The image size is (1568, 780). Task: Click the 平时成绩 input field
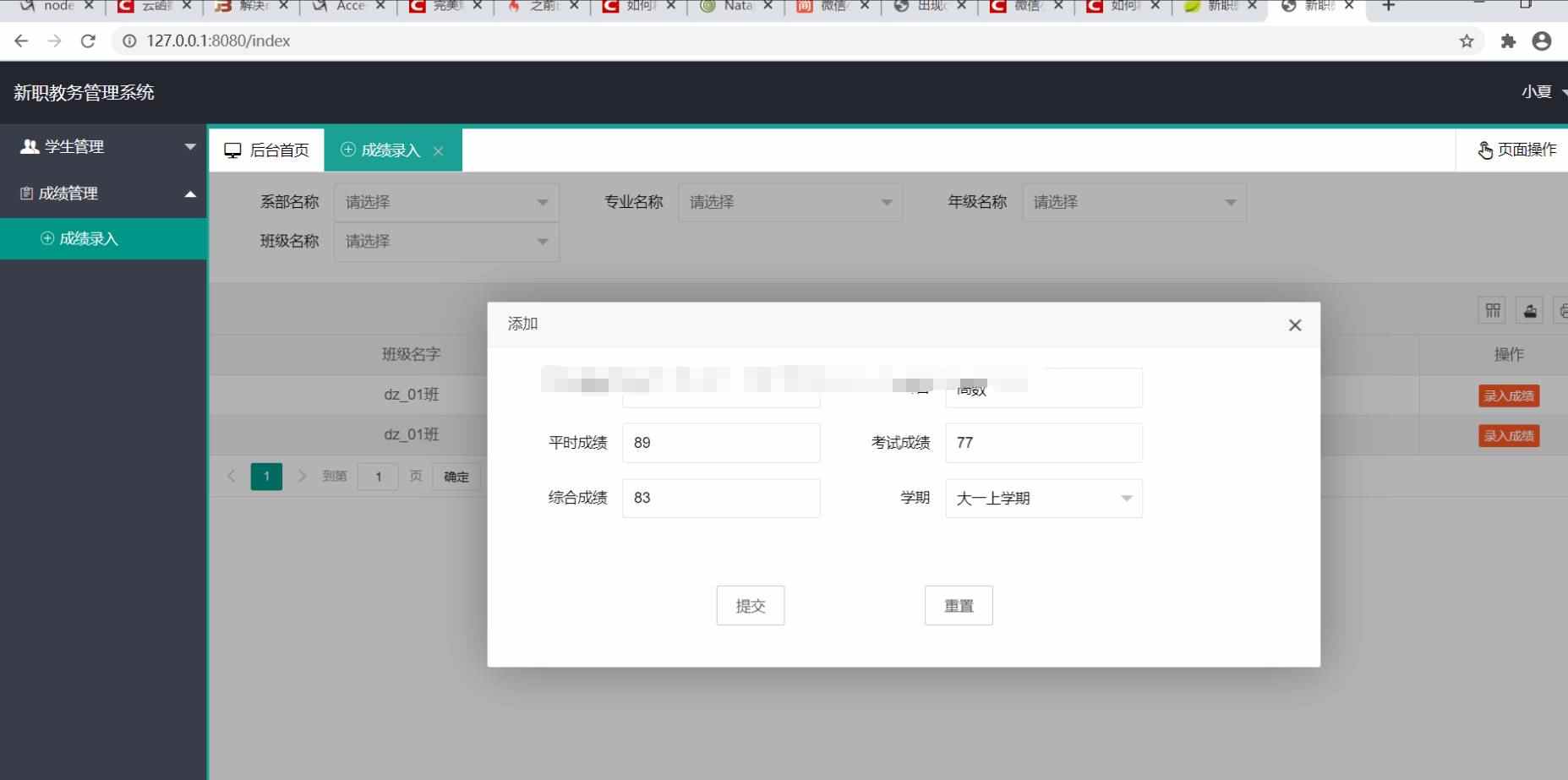[721, 443]
